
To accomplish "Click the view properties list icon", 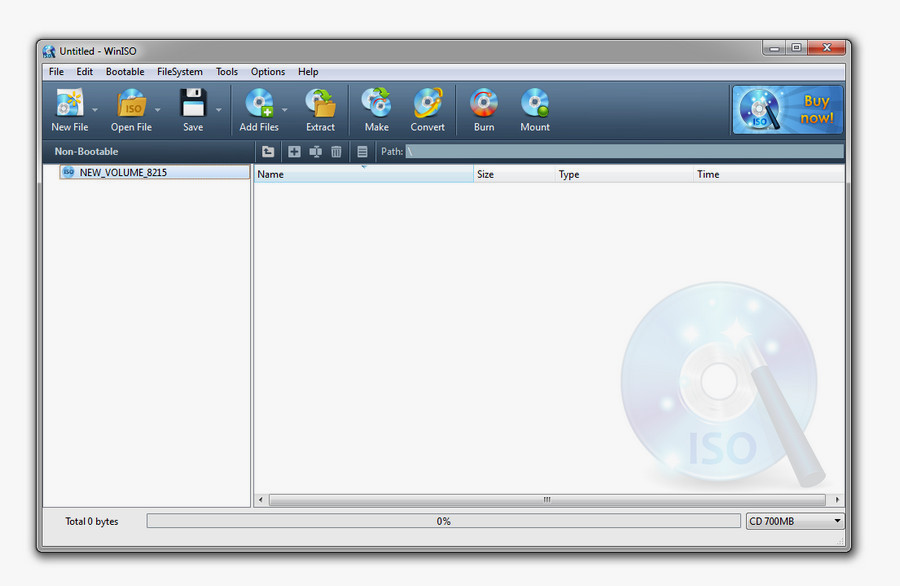I will (362, 152).
